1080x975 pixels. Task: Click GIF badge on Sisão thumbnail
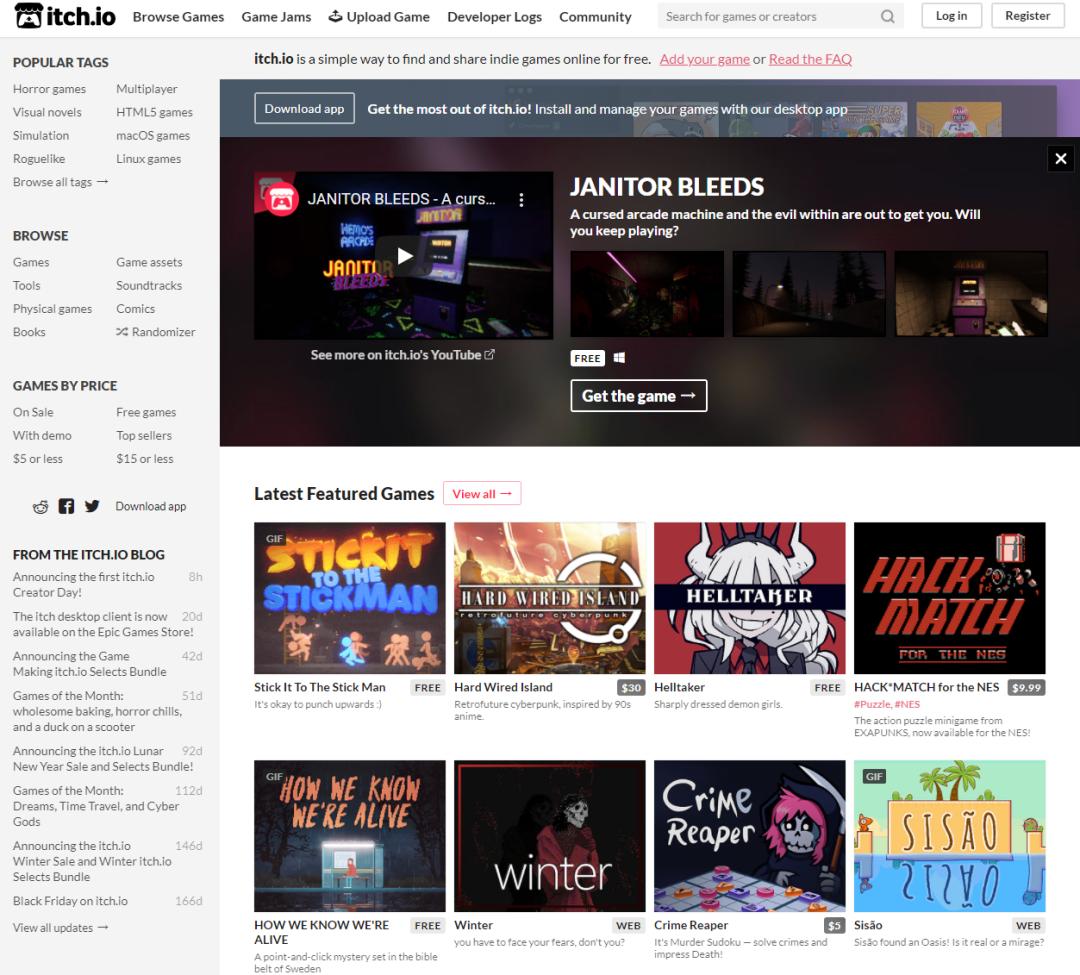click(874, 776)
